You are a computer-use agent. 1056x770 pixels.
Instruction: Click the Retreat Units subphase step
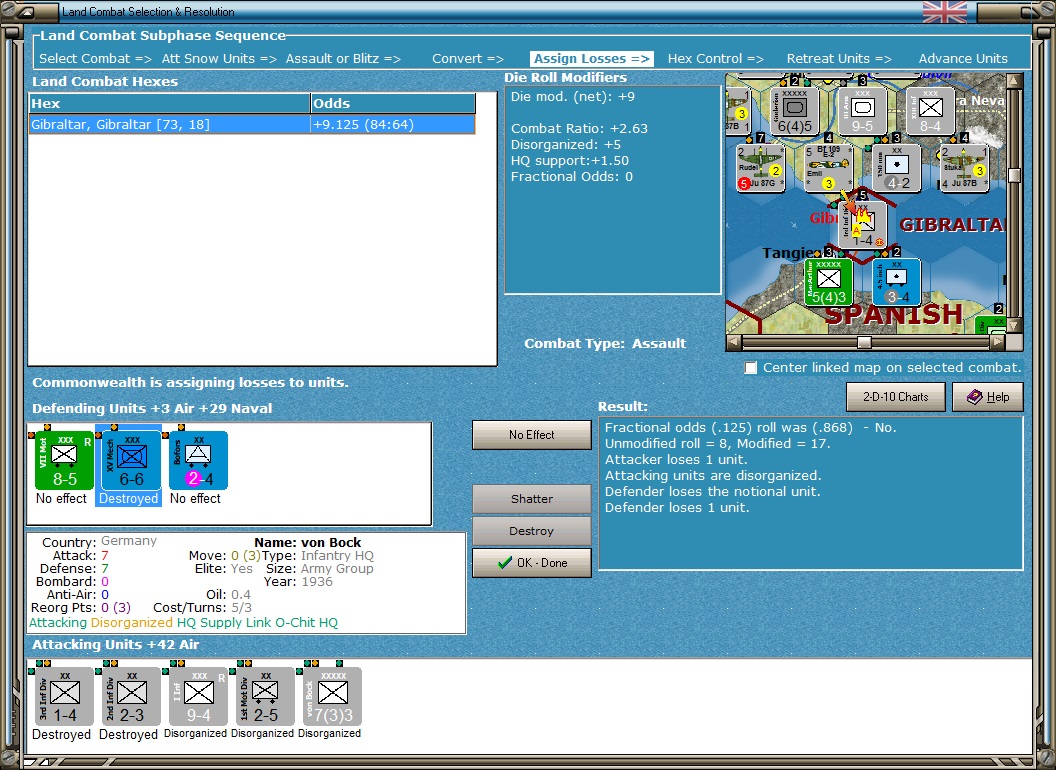(839, 59)
